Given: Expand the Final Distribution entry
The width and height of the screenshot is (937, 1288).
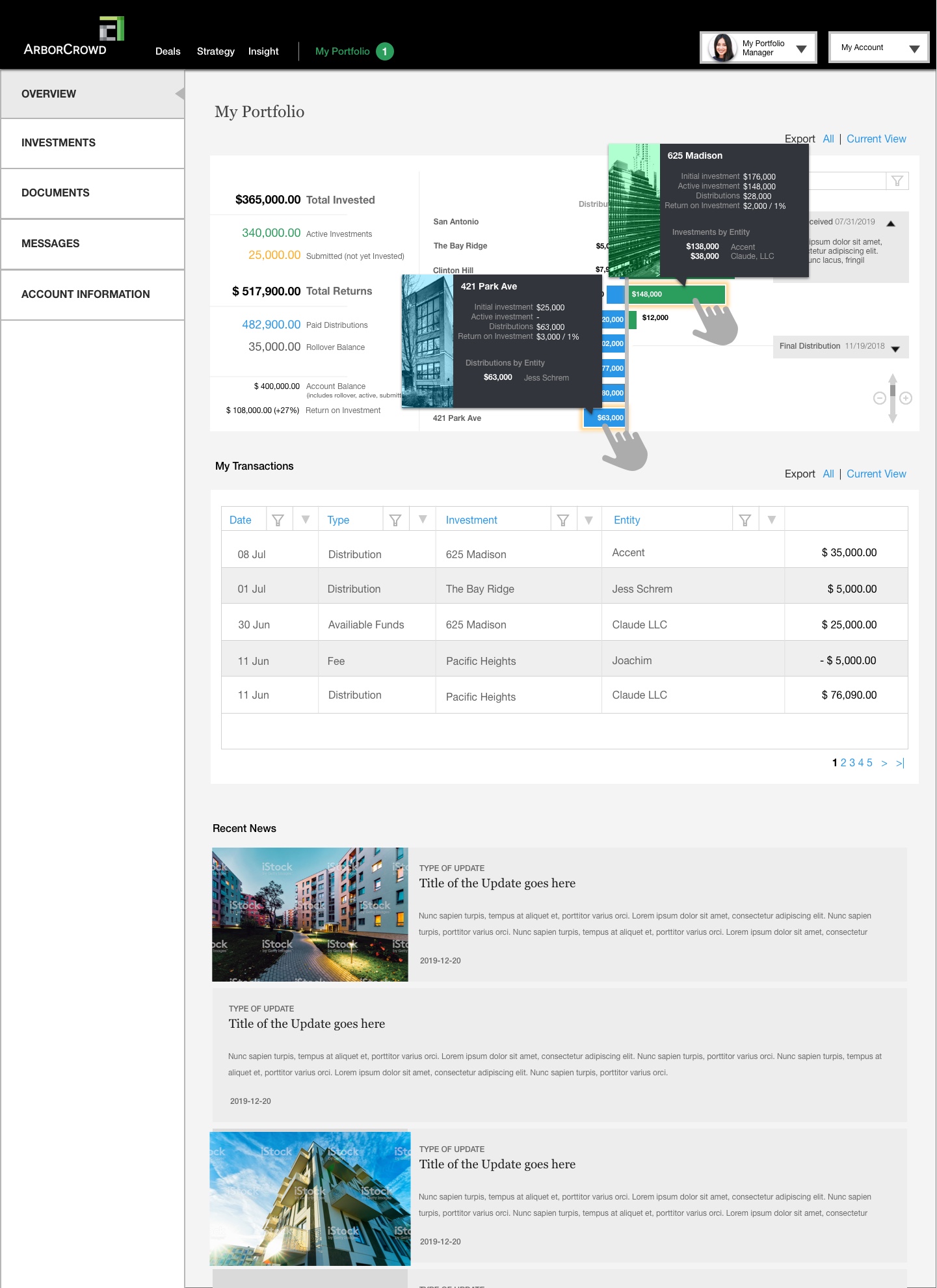Looking at the screenshot, I should coord(895,348).
